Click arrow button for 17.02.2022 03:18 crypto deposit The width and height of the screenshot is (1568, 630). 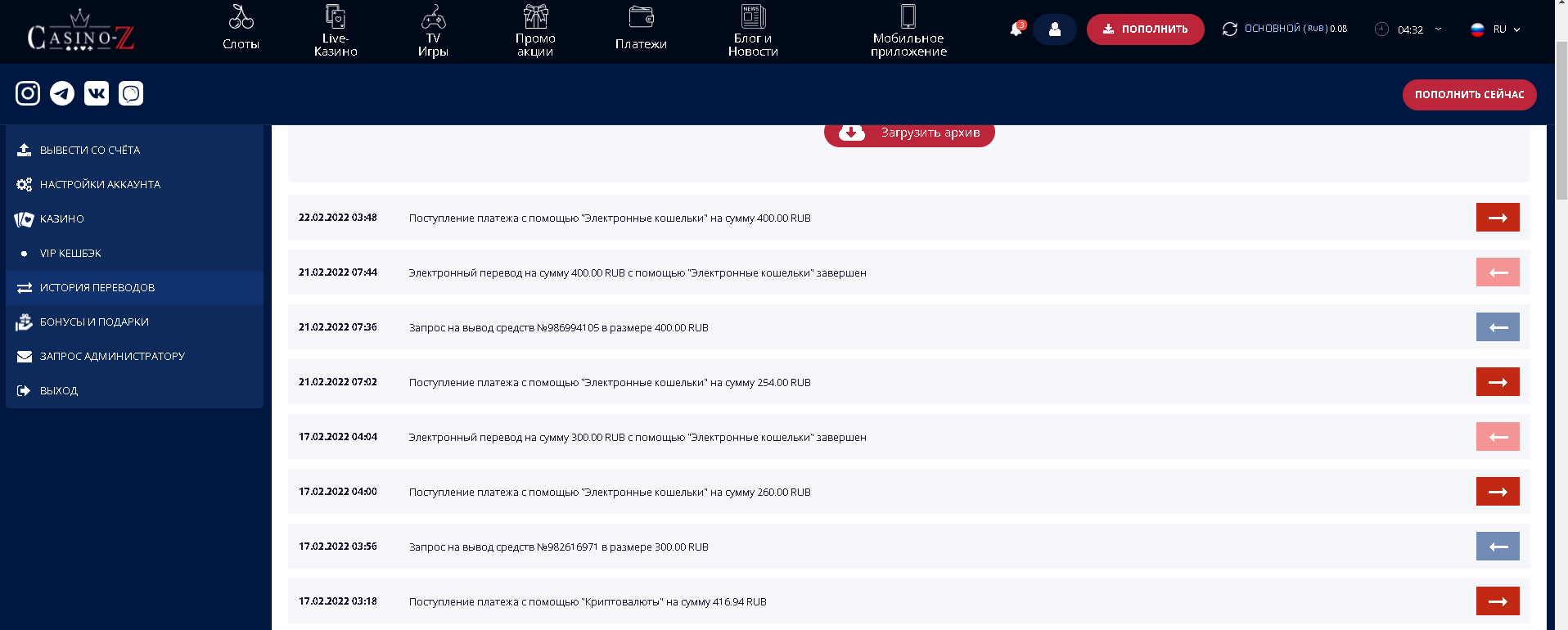coord(1498,601)
